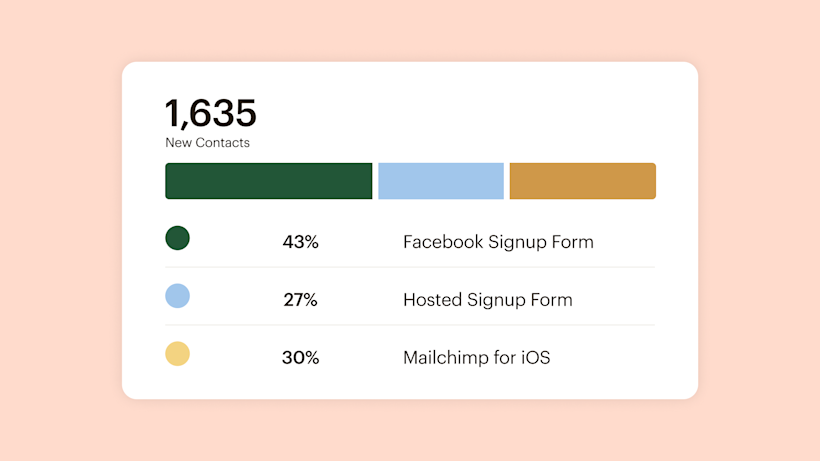Click blank card area right of 1,635

point(480,110)
